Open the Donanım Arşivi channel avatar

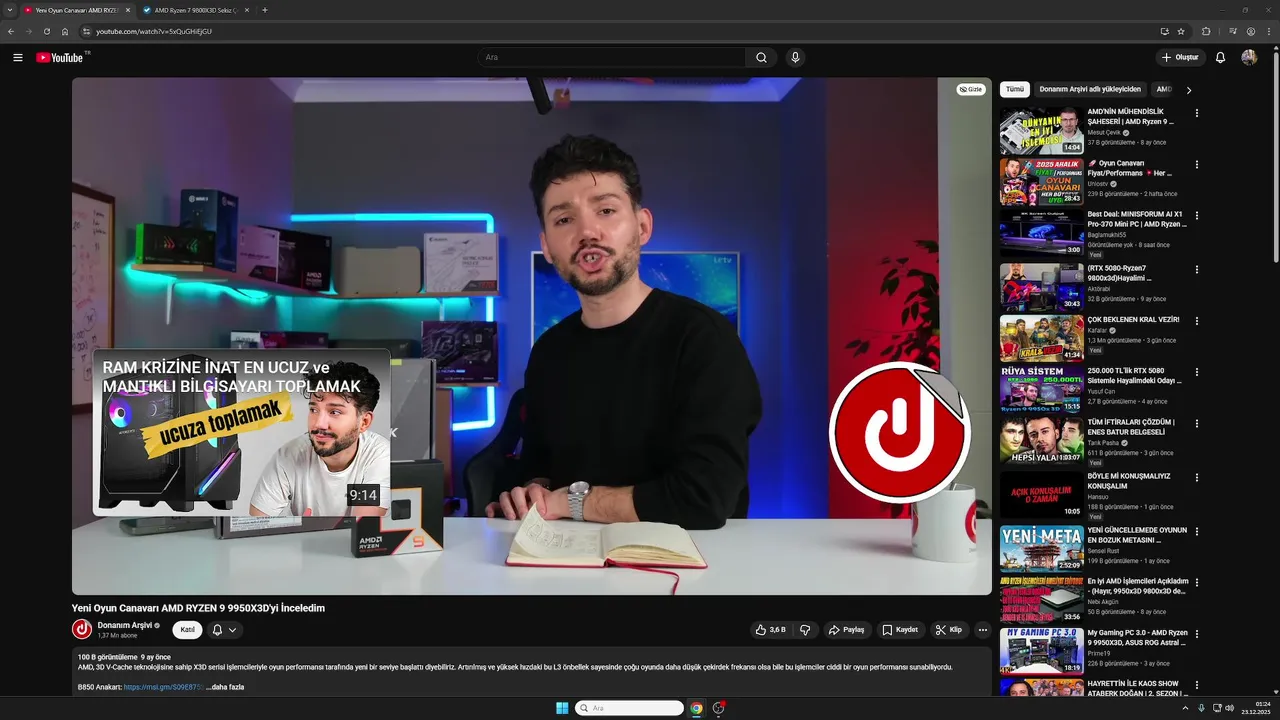pos(82,629)
